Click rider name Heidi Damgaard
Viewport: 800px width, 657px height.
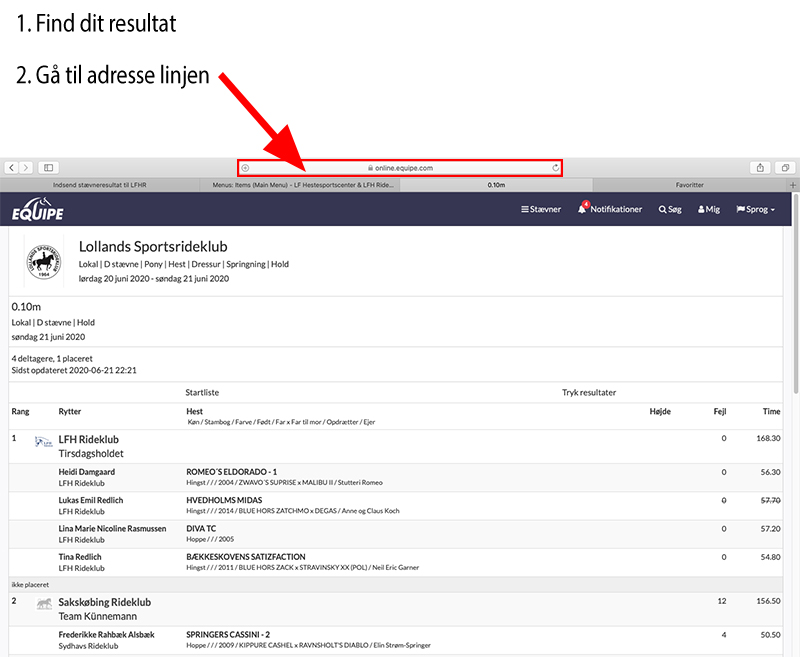pyautogui.click(x=87, y=472)
